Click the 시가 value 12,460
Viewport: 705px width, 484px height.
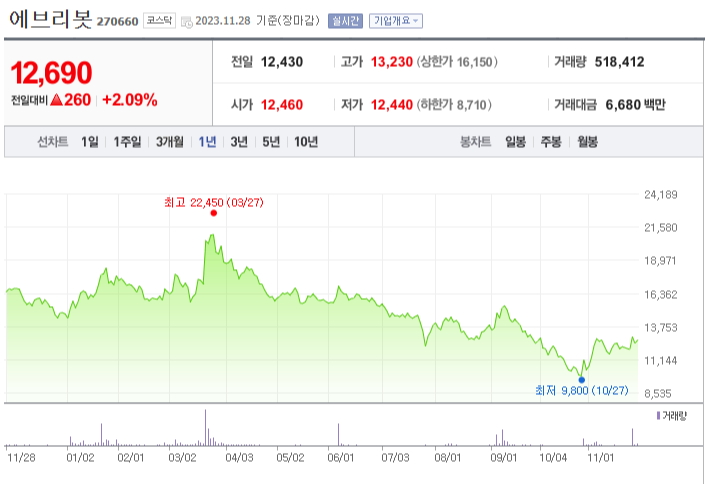point(282,105)
